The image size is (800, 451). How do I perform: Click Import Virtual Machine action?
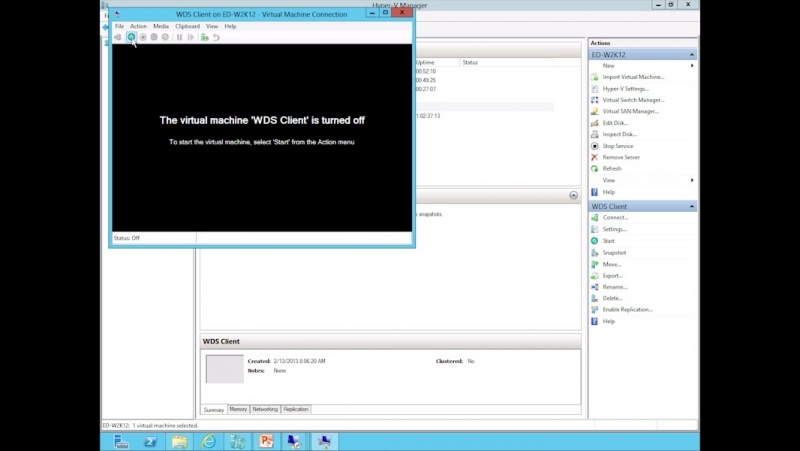(633, 77)
